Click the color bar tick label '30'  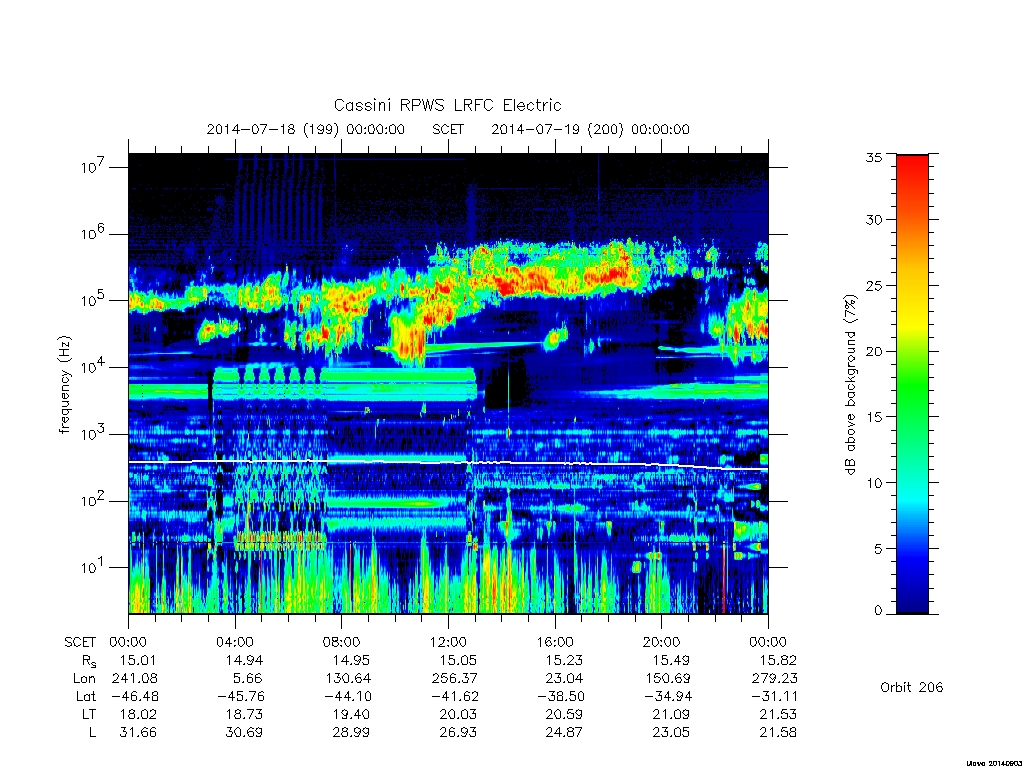pos(874,219)
